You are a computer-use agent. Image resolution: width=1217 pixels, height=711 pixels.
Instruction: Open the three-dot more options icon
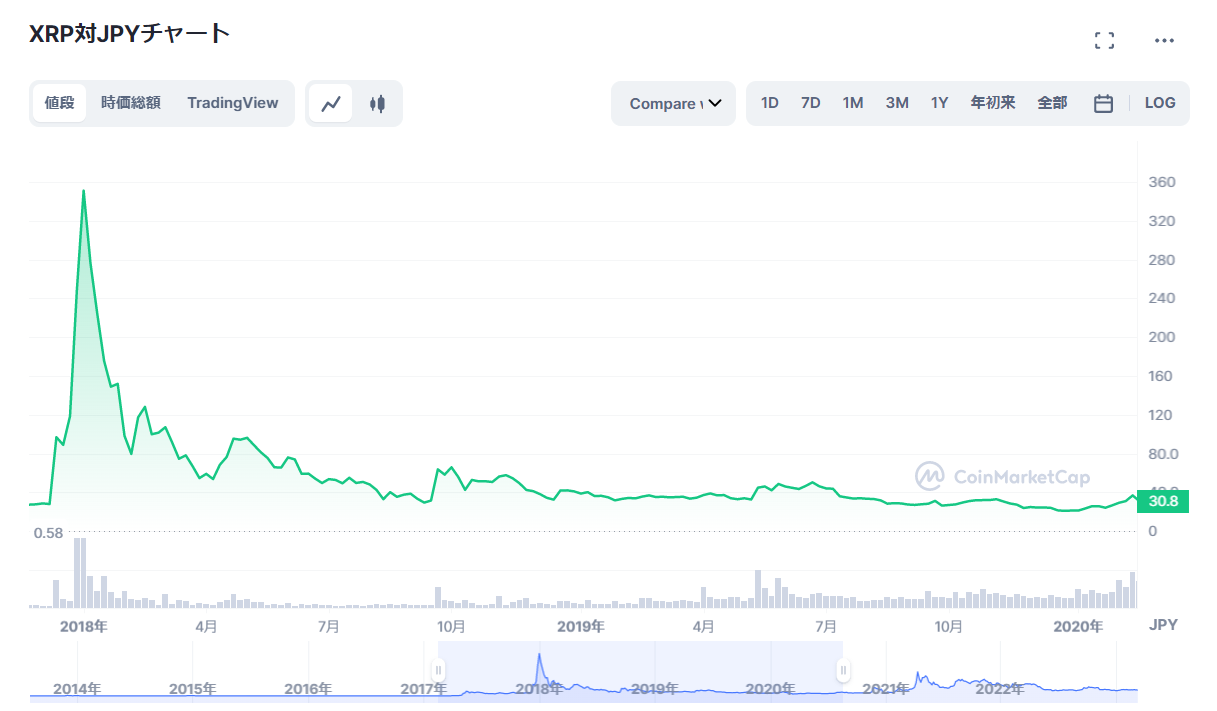coord(1164,40)
